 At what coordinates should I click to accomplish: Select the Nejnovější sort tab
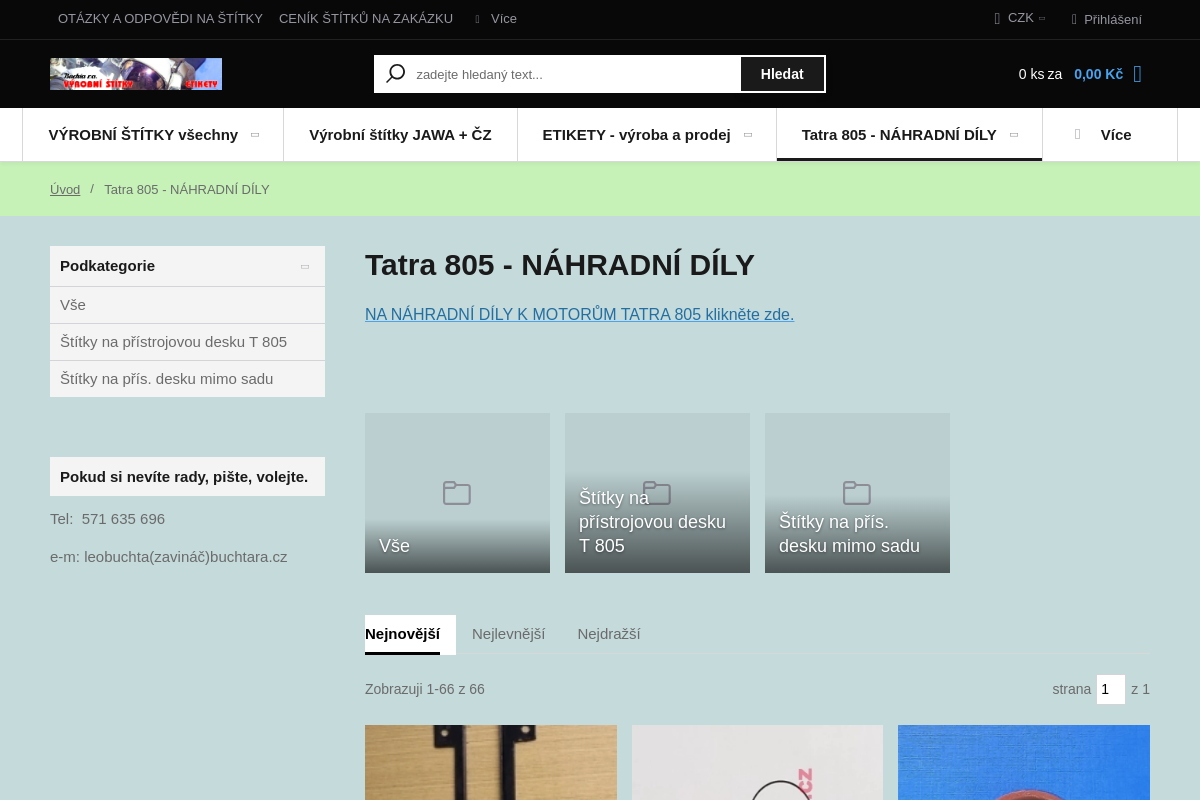tap(402, 634)
